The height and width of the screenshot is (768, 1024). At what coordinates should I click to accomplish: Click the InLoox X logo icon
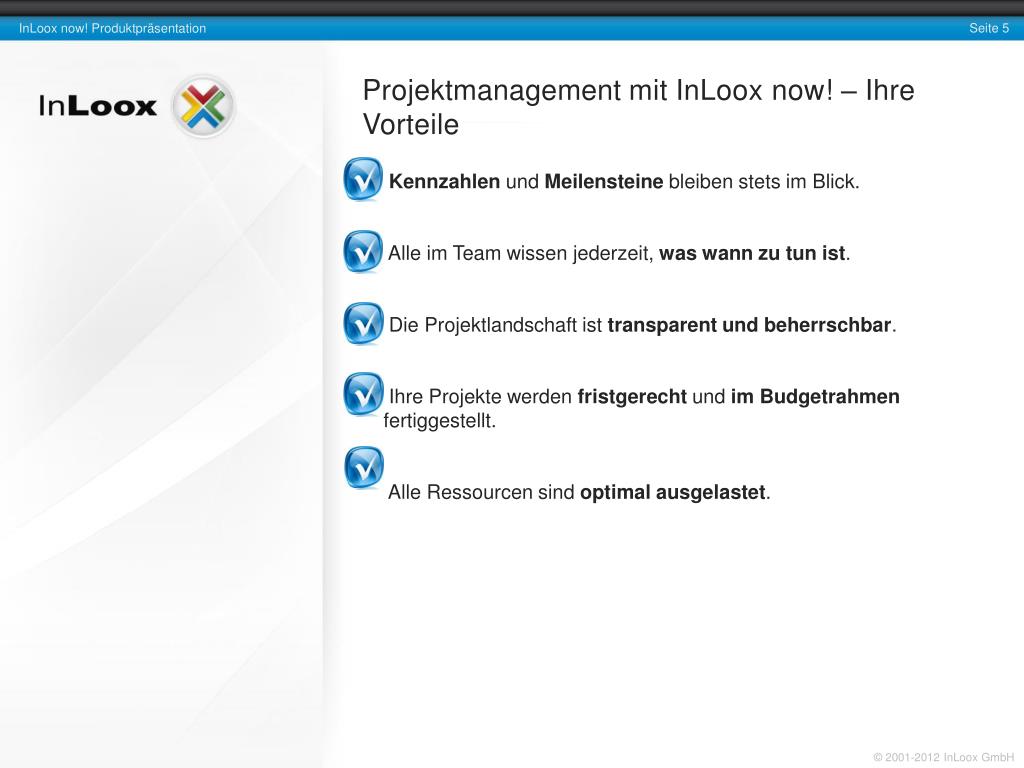tap(203, 106)
